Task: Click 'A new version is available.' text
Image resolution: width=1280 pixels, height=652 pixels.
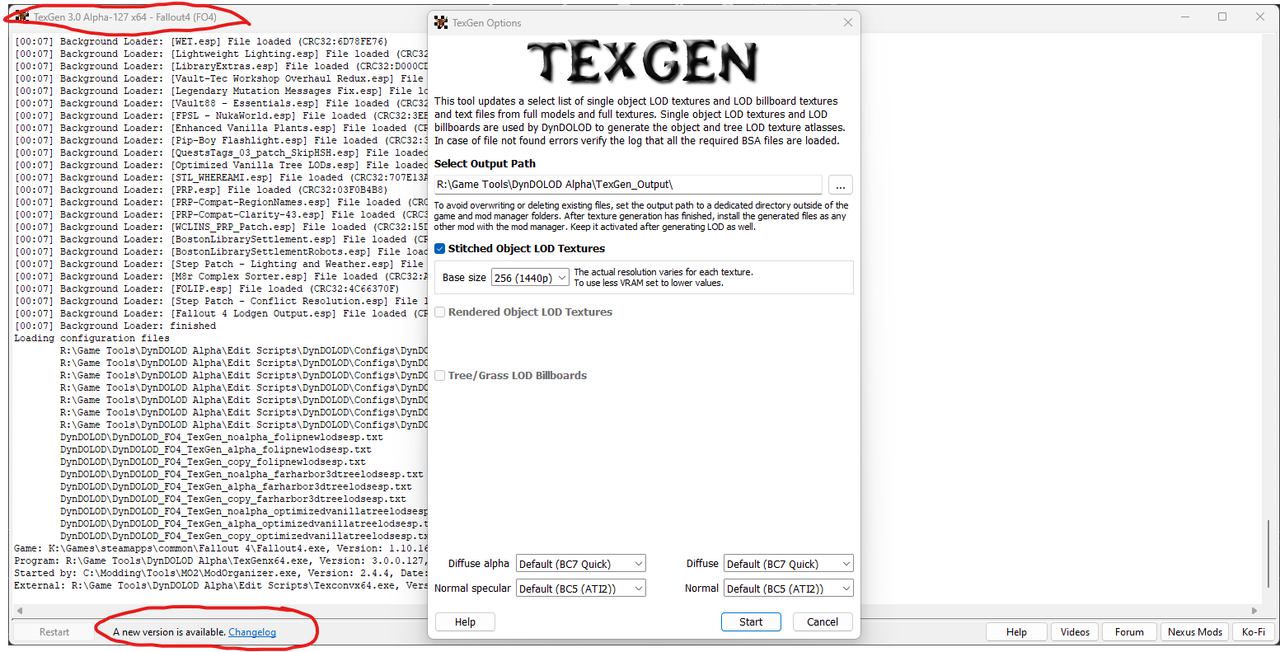Action: tap(169, 632)
